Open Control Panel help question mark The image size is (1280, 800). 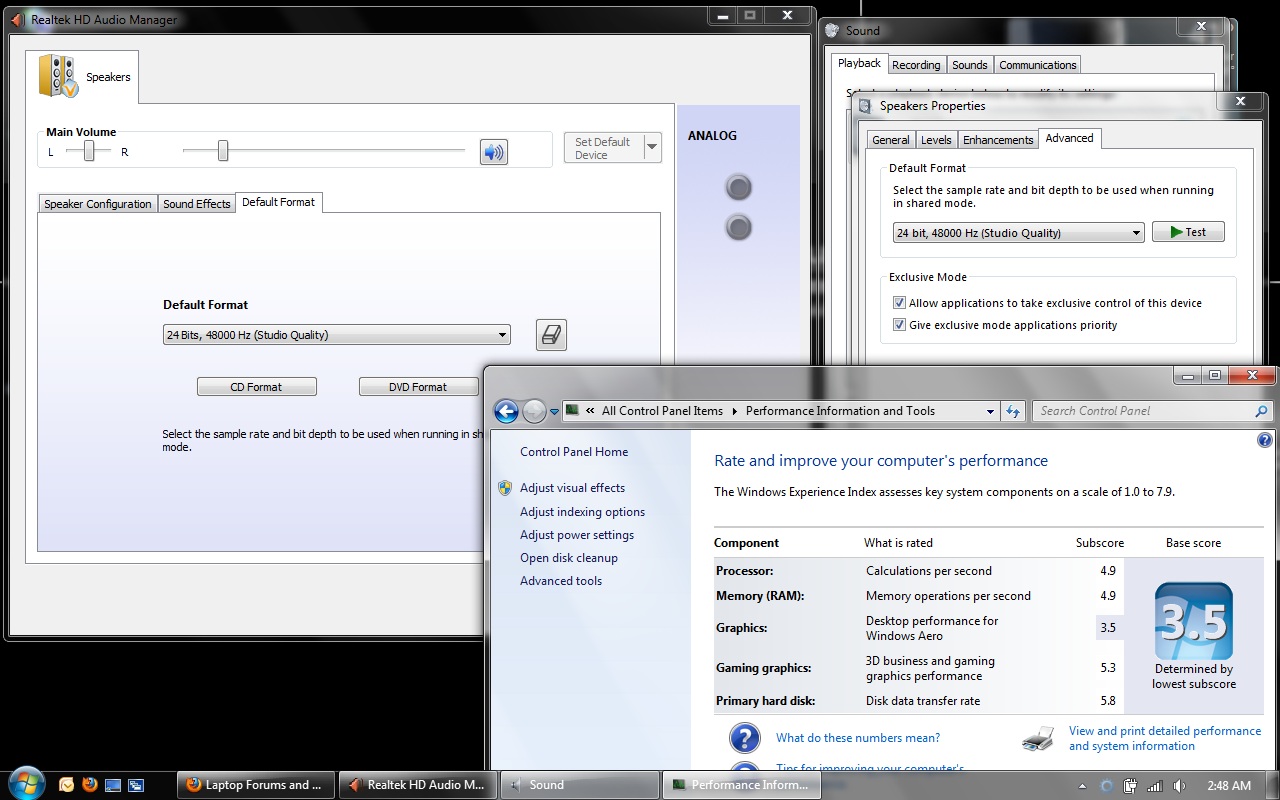coord(1265,440)
